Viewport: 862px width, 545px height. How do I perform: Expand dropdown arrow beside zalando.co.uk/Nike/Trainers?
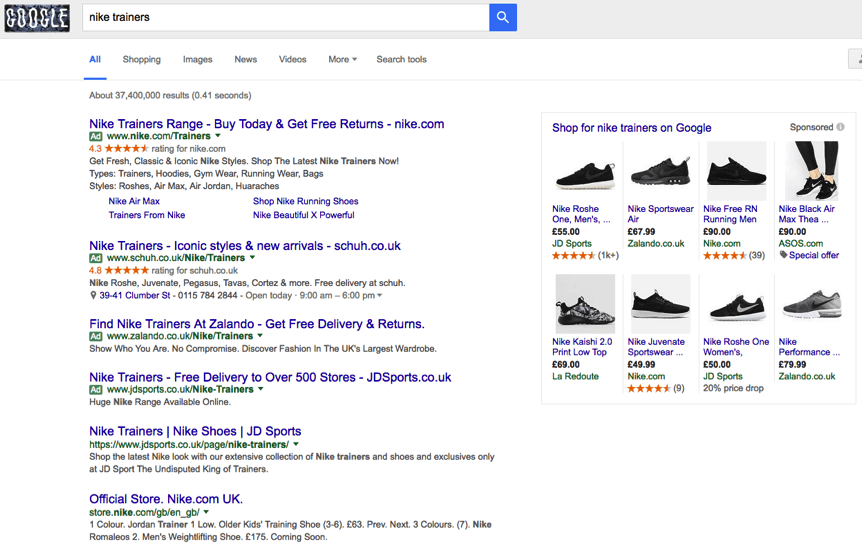click(260, 335)
